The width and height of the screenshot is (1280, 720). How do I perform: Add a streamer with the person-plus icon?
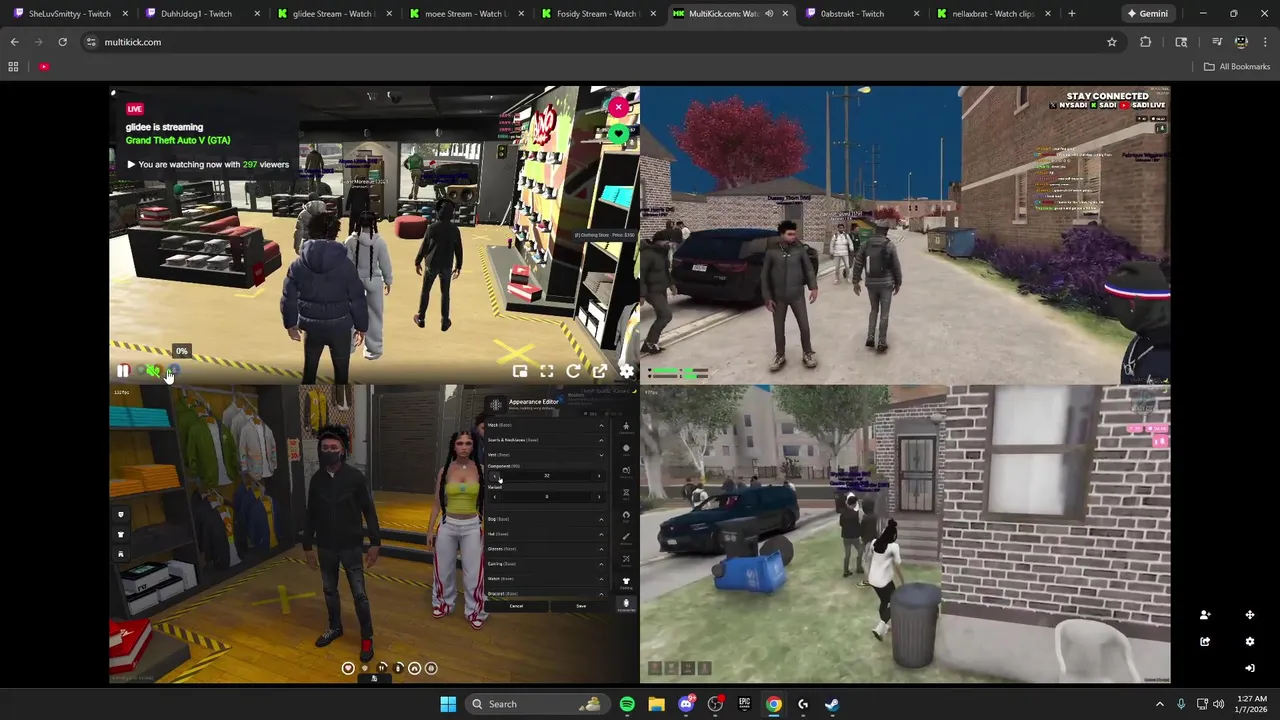point(1205,615)
